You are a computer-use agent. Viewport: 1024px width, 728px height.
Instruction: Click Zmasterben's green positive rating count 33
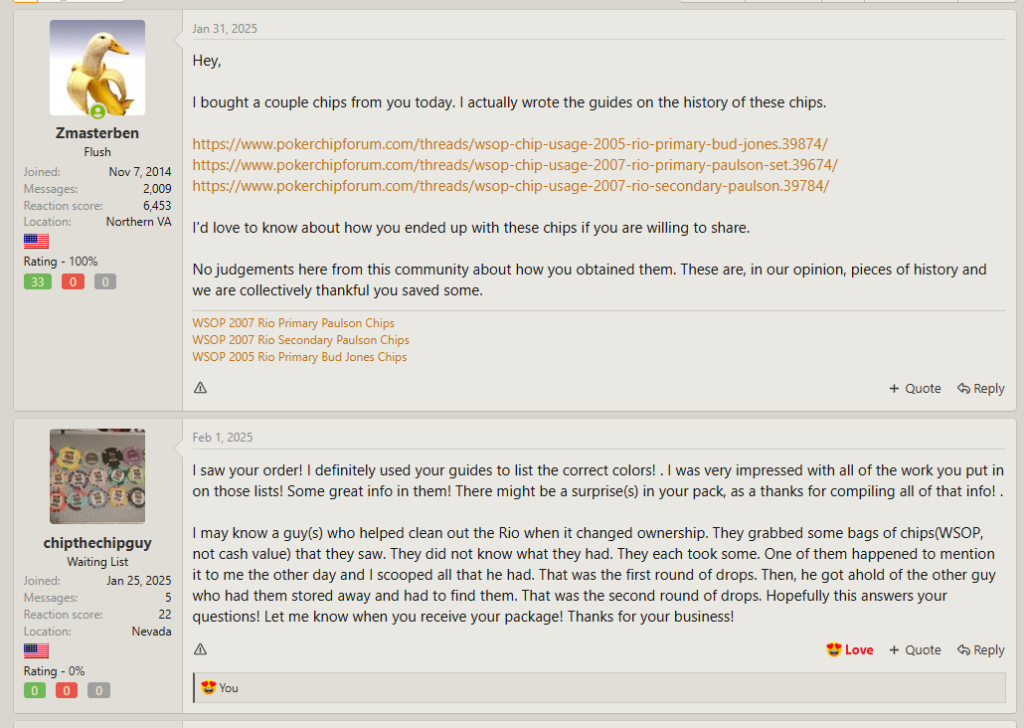(x=36, y=282)
